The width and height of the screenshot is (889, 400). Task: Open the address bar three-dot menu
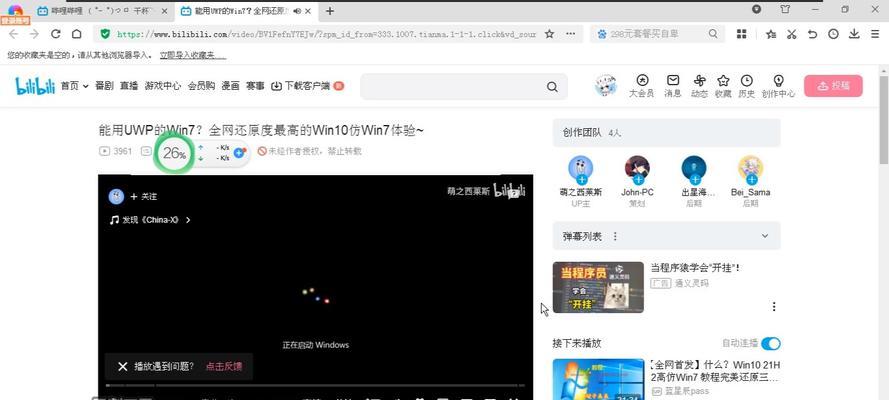point(571,34)
